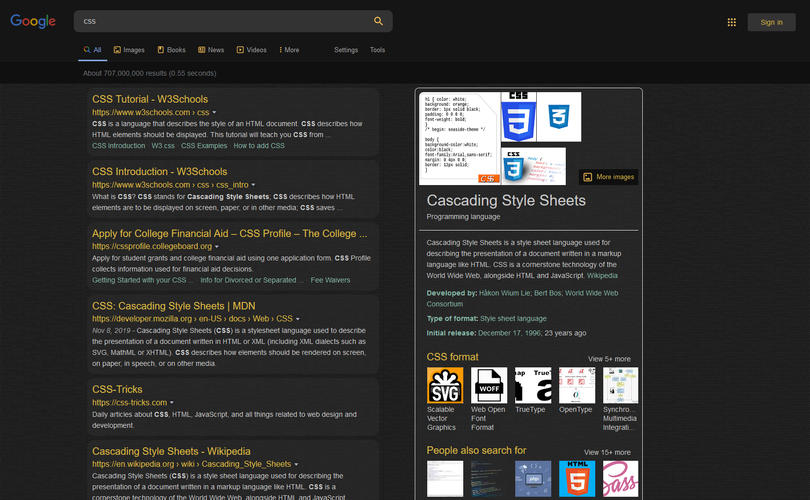810x500 pixels.
Task: Click View 15+ more for People also search
Action: (607, 452)
